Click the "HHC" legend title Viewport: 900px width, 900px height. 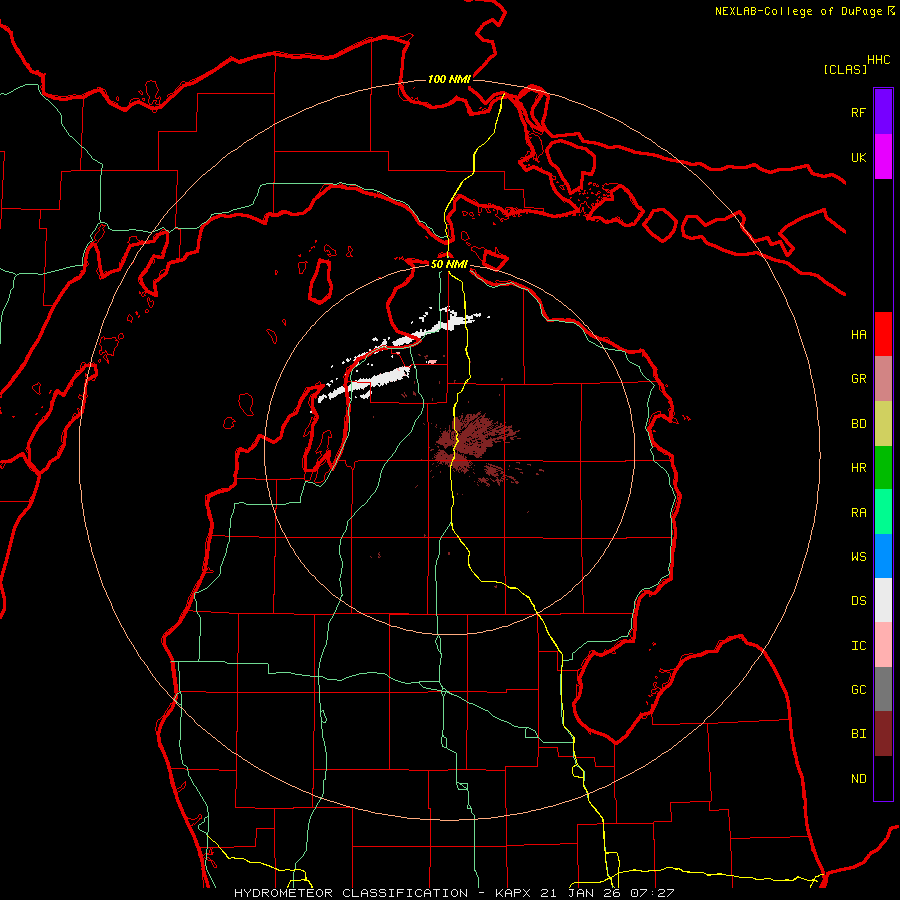pyautogui.click(x=879, y=60)
